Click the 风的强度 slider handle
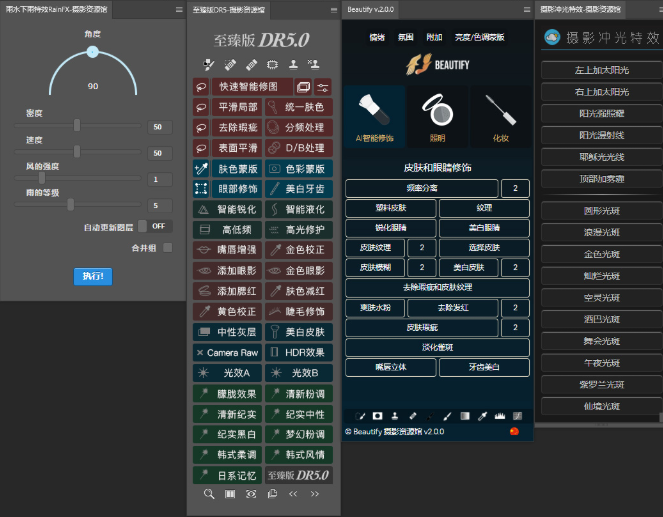Image resolution: width=663 pixels, height=517 pixels. pyautogui.click(x=42, y=178)
